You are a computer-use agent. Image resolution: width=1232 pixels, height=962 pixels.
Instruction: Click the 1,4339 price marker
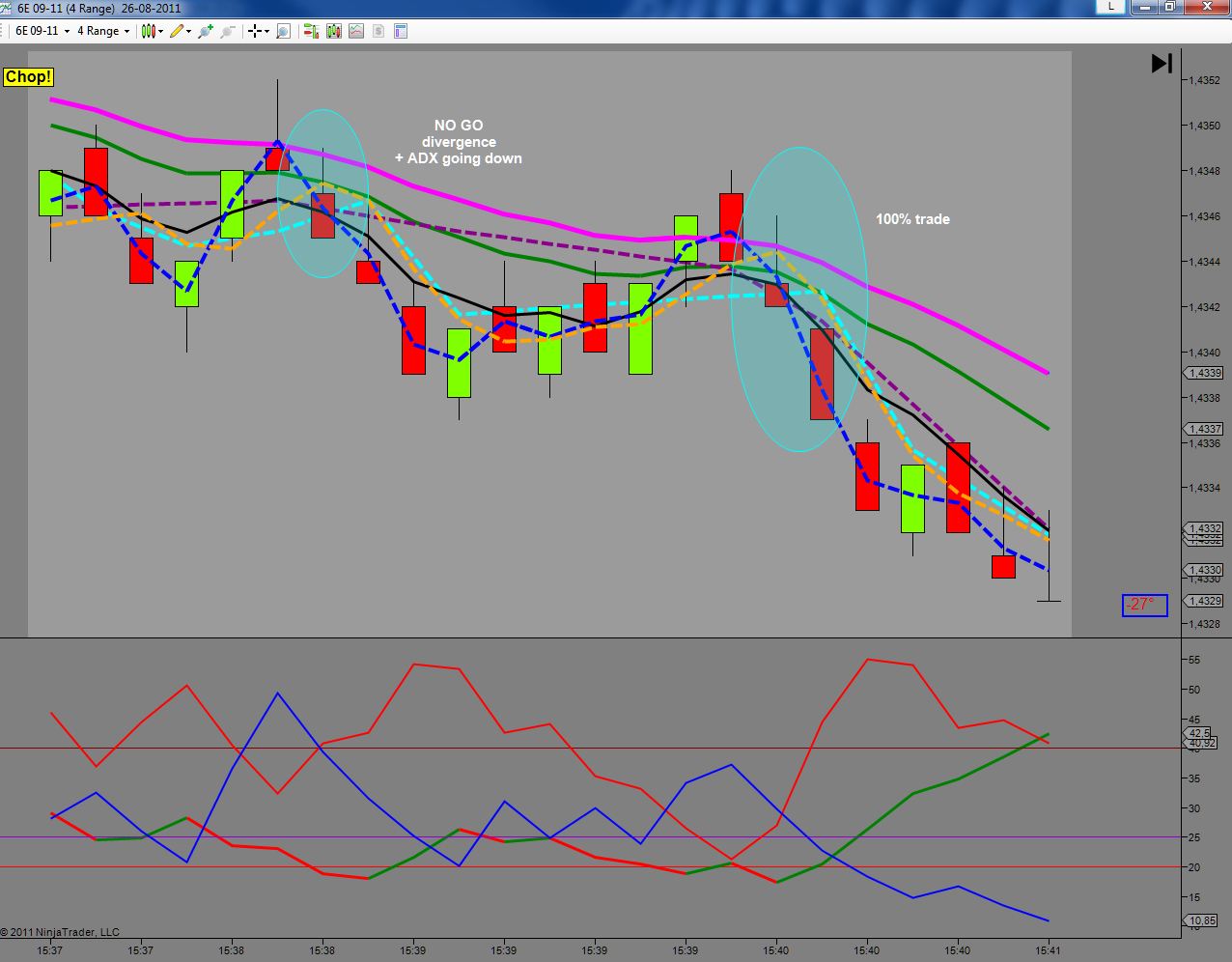click(1203, 373)
